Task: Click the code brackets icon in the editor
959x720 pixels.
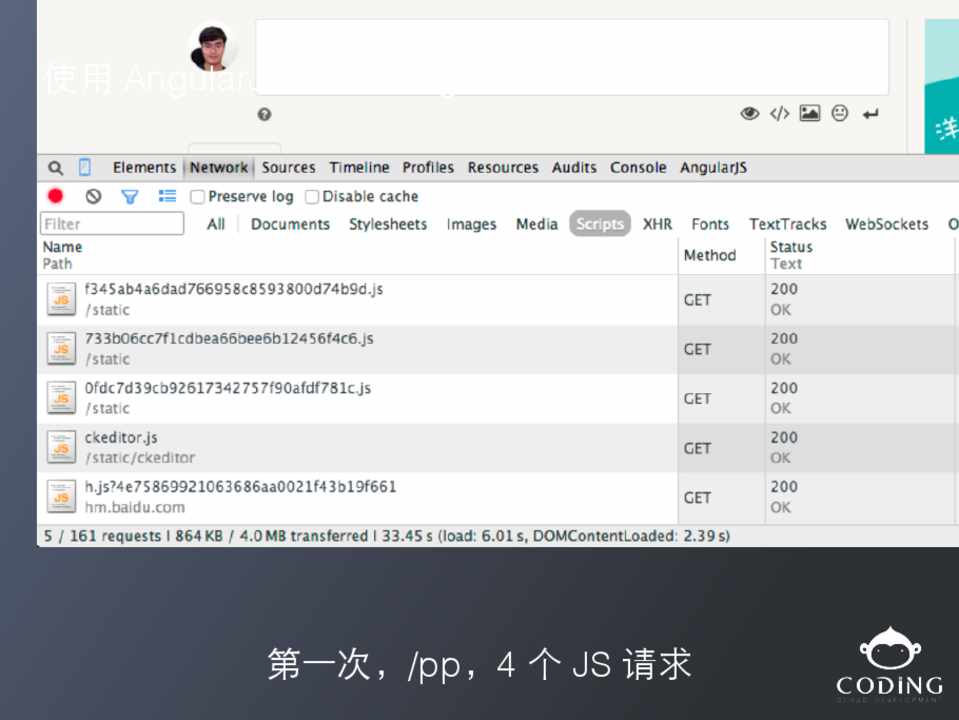Action: (x=779, y=114)
